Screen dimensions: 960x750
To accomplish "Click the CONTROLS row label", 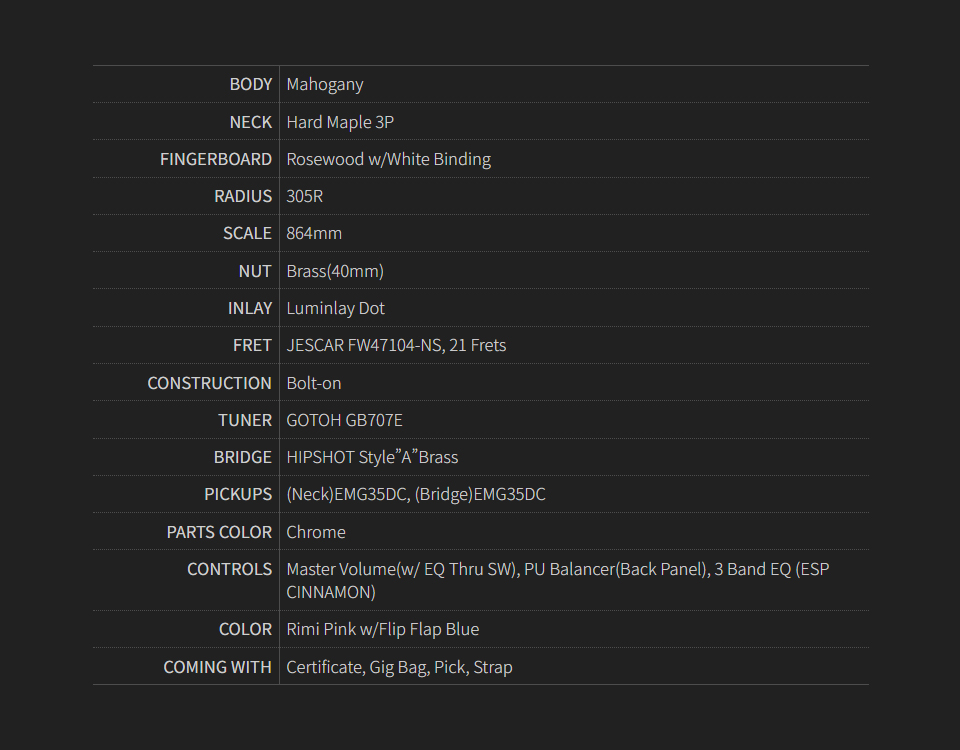I will [x=229, y=569].
